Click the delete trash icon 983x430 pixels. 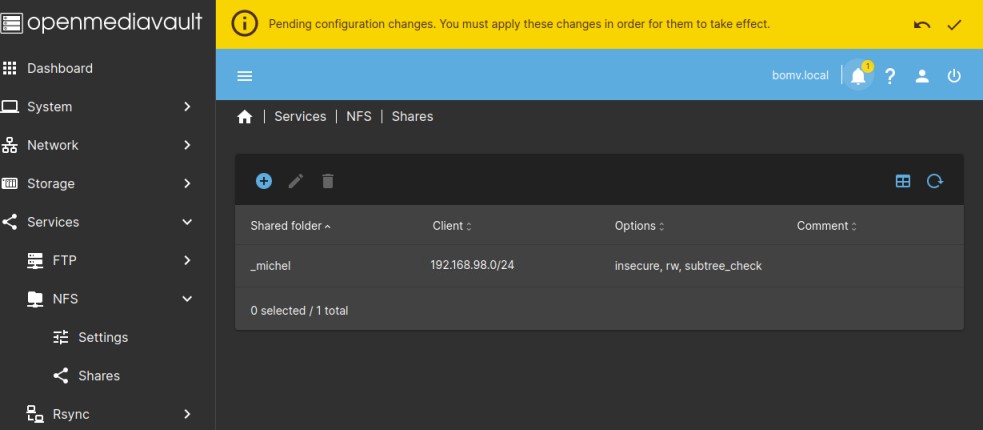(x=328, y=181)
